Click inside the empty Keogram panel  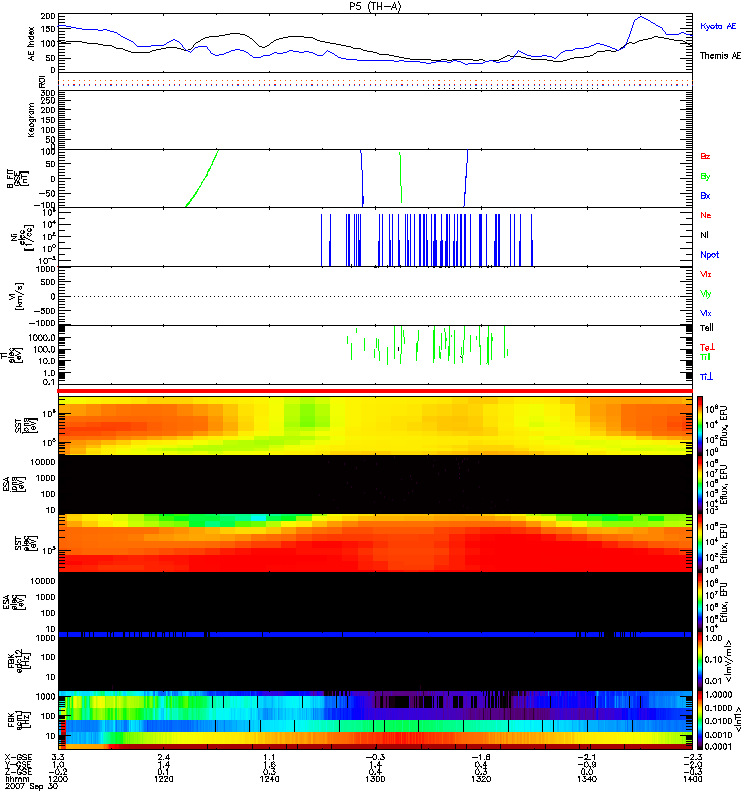(375, 120)
